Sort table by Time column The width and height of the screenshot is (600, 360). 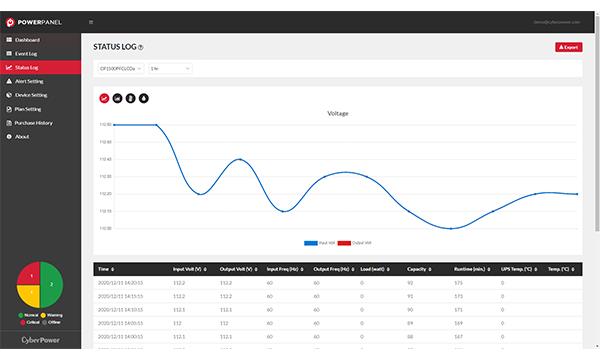pos(106,269)
